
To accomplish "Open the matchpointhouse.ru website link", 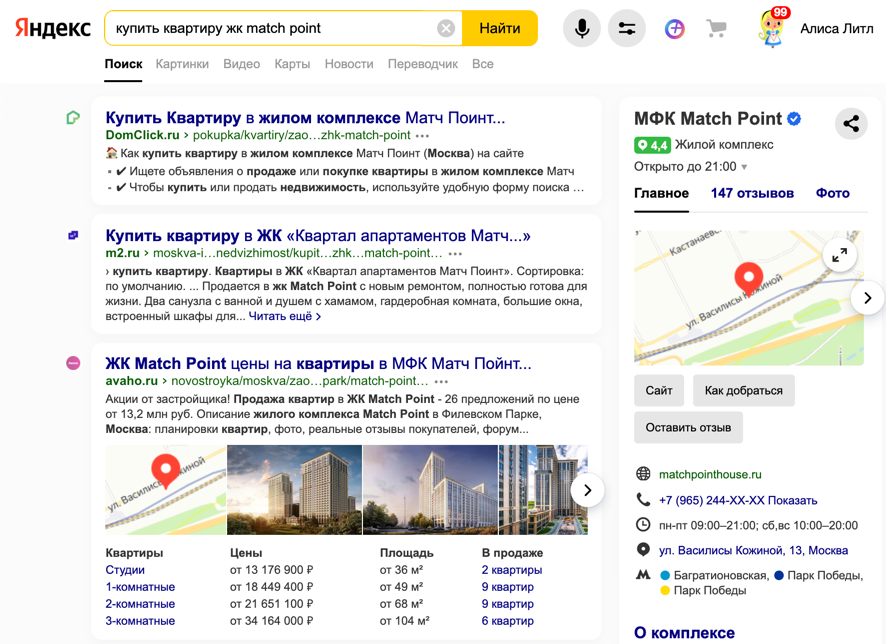I will (x=710, y=474).
